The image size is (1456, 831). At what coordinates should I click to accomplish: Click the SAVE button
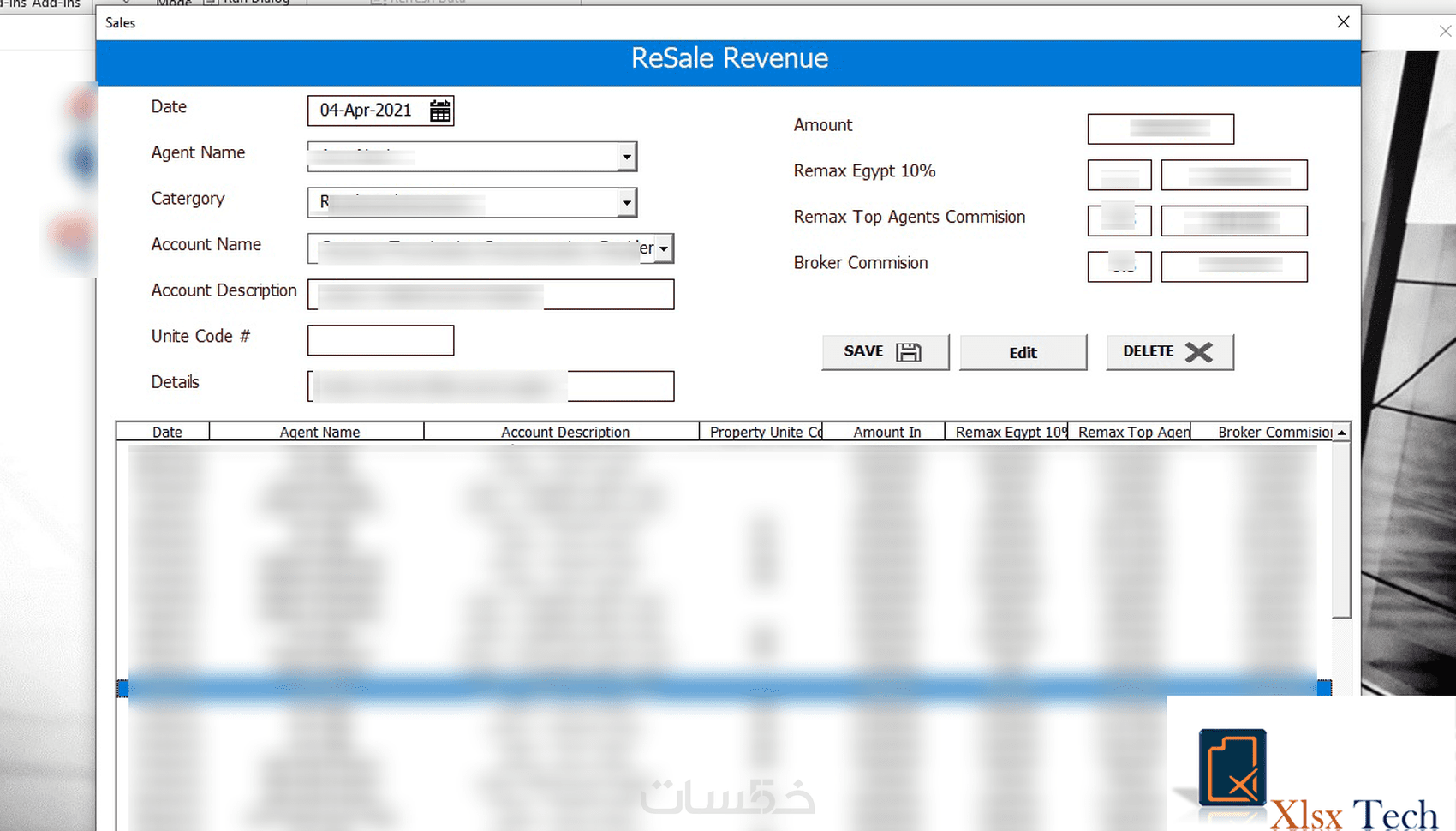(x=886, y=352)
